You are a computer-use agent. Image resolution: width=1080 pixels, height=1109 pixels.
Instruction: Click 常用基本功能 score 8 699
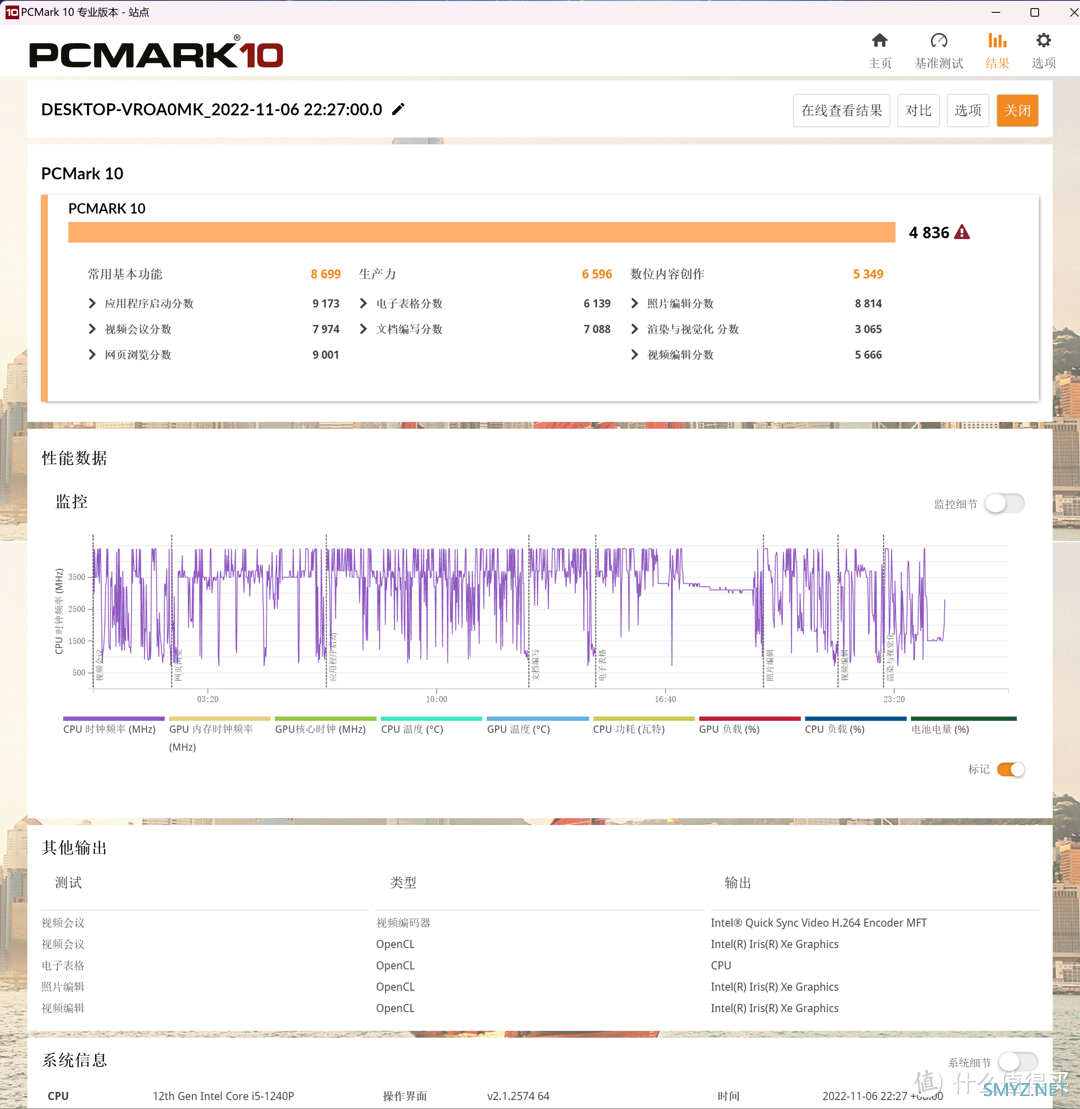325,274
